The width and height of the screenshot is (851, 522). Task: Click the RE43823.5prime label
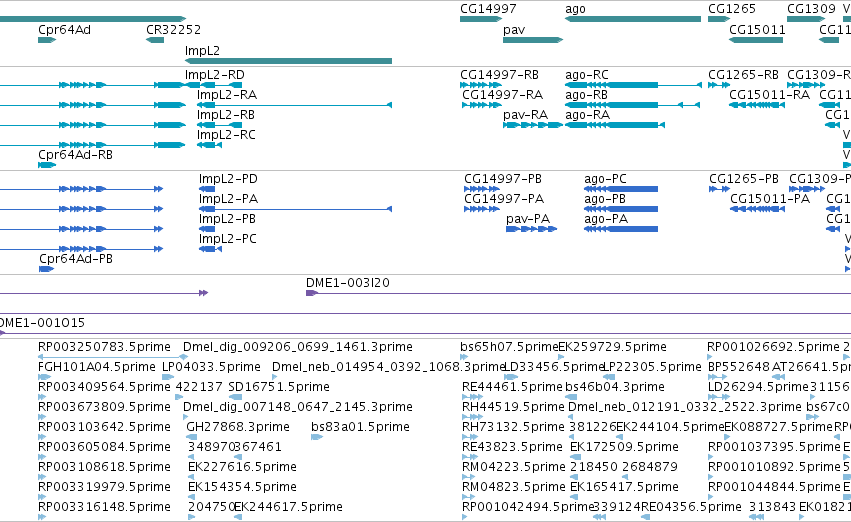tap(512, 448)
